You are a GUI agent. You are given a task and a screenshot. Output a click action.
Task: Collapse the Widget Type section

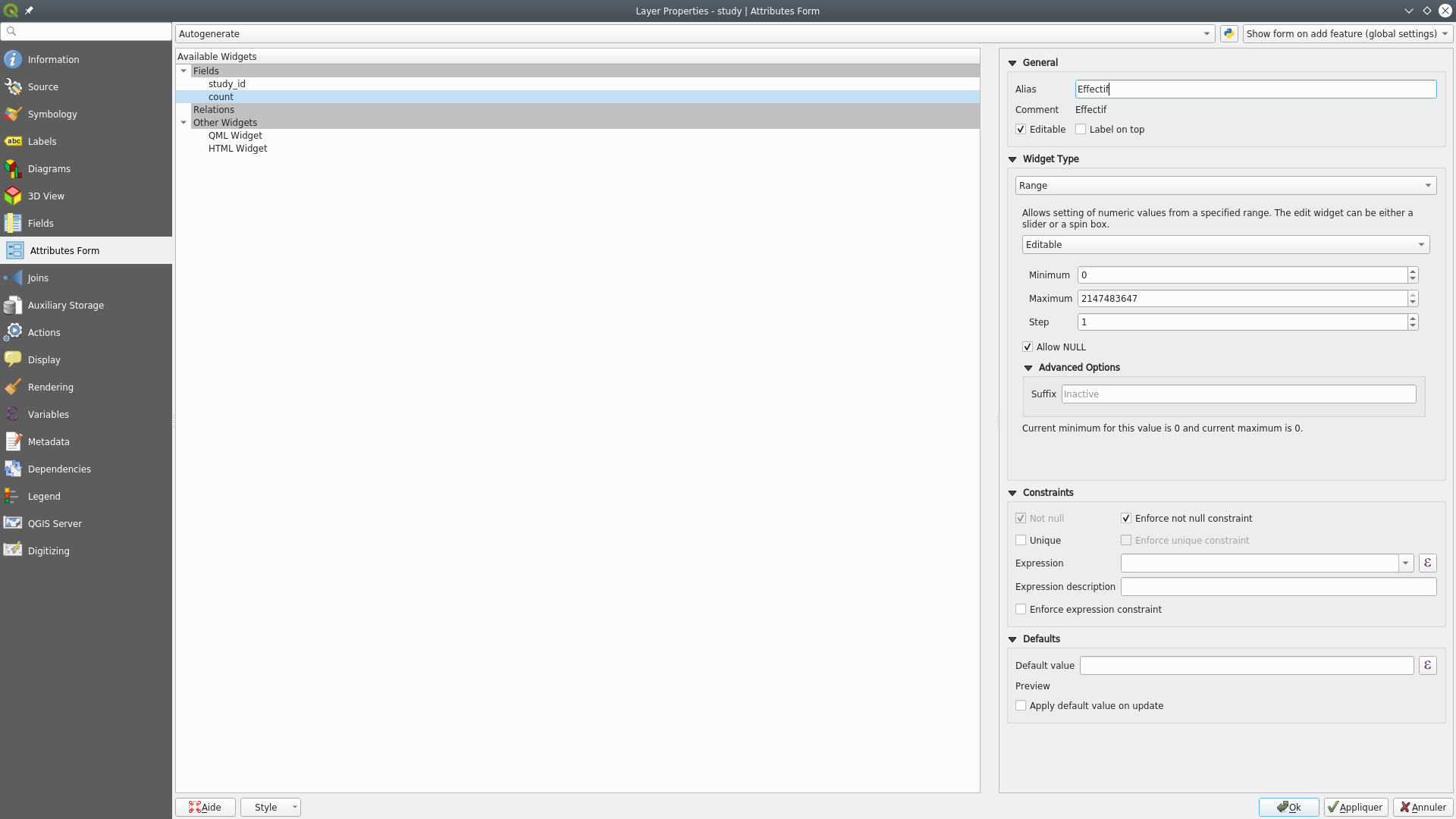click(1012, 159)
